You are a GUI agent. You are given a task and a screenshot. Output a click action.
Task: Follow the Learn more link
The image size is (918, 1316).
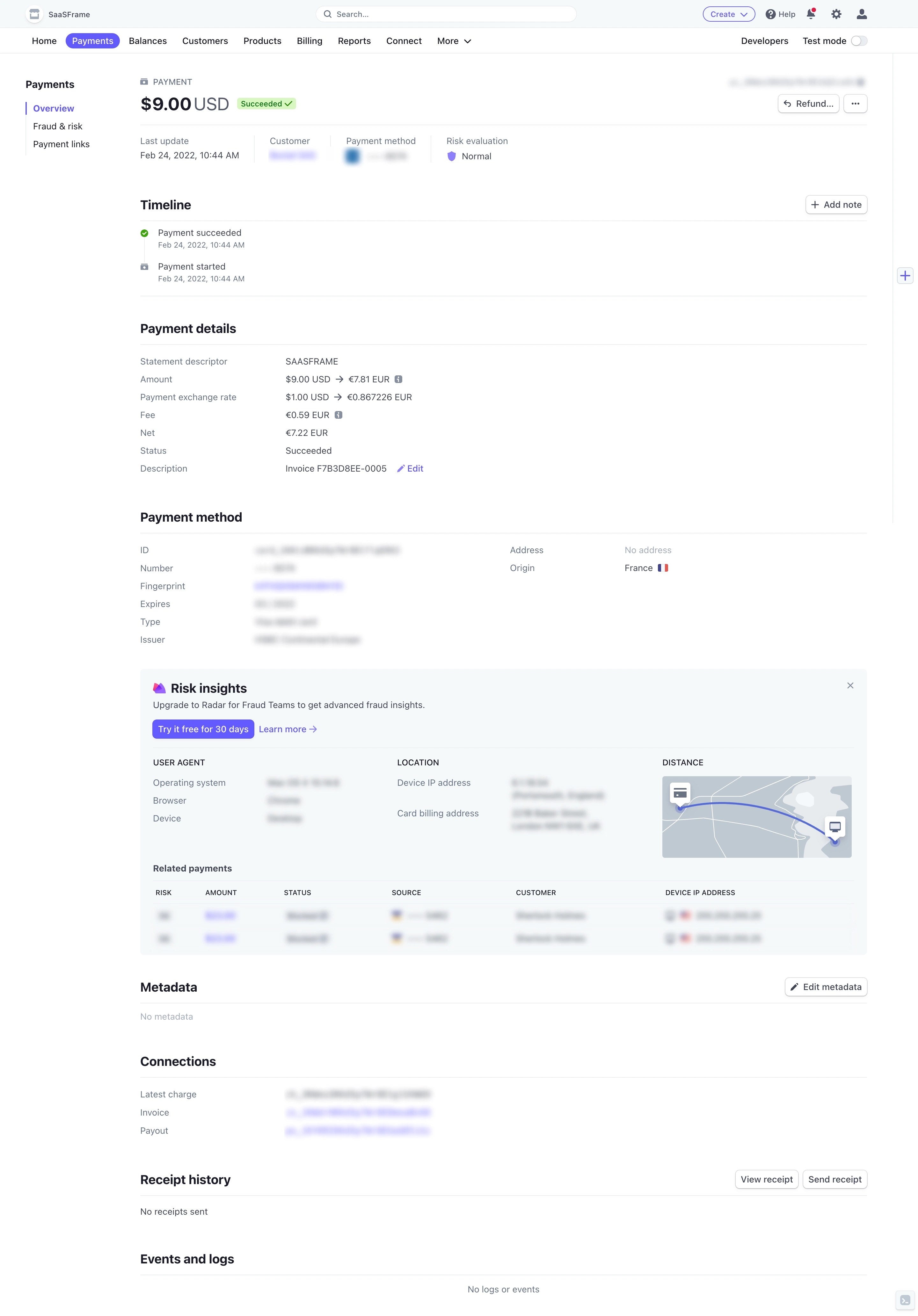[288, 729]
